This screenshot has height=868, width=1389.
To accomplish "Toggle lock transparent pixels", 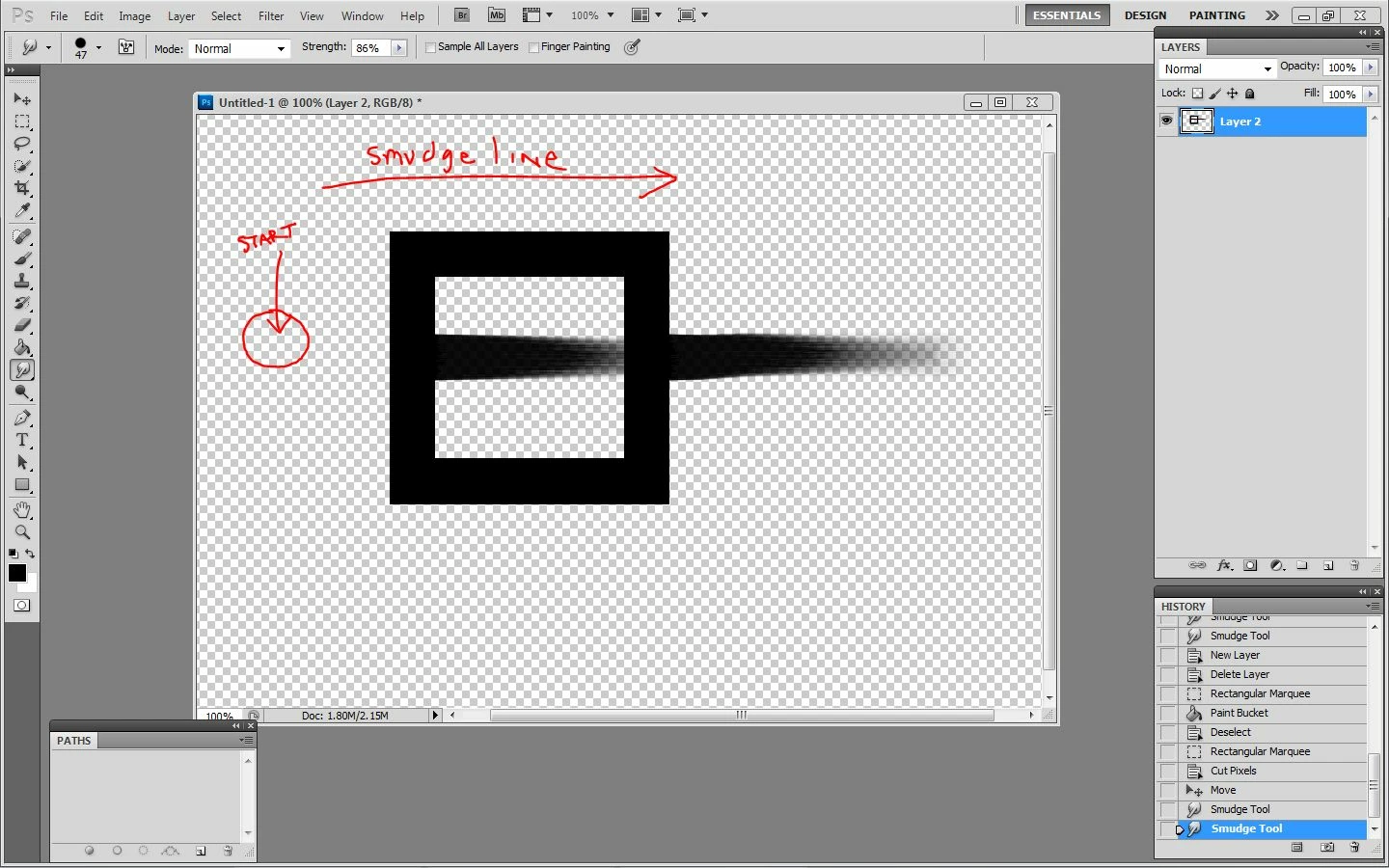I will tap(1197, 94).
